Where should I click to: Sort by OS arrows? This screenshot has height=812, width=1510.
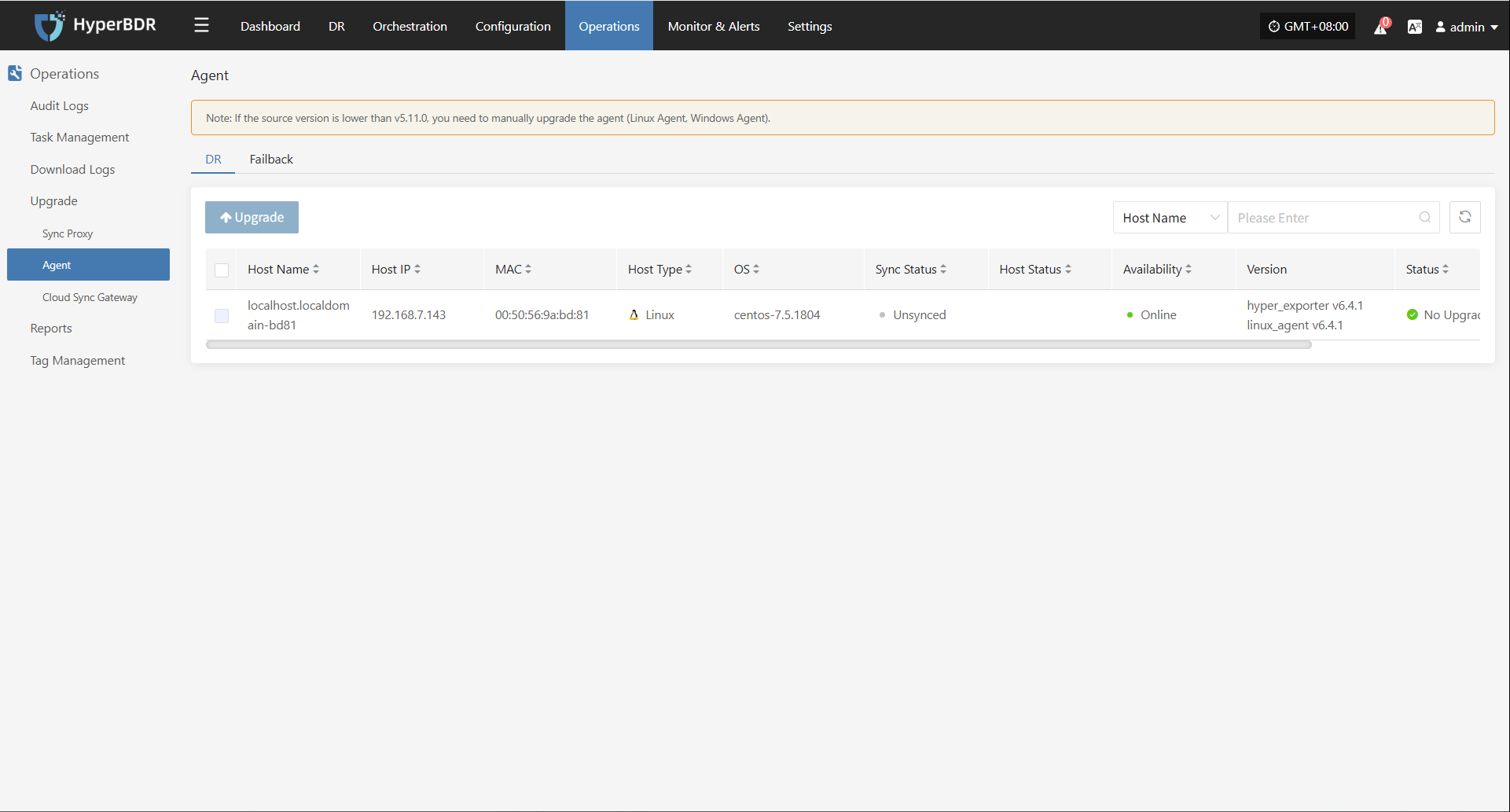coord(756,269)
